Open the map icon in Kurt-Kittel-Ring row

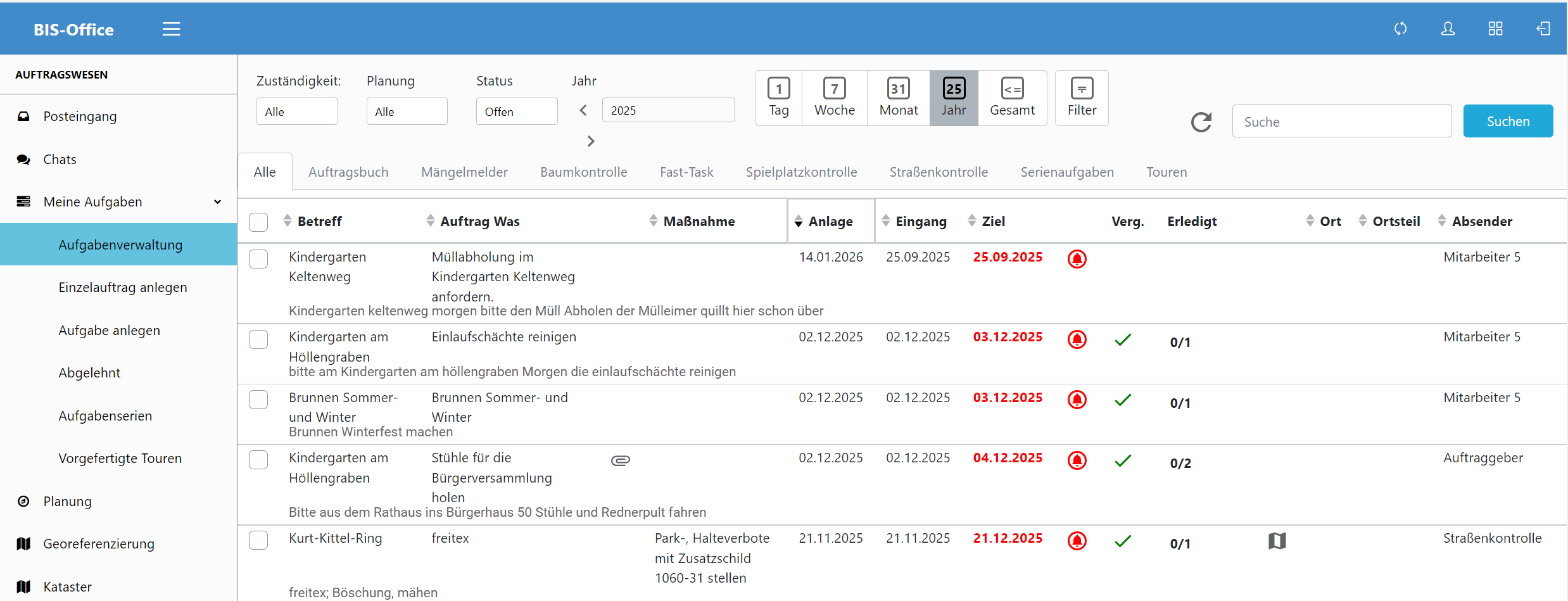click(1277, 541)
